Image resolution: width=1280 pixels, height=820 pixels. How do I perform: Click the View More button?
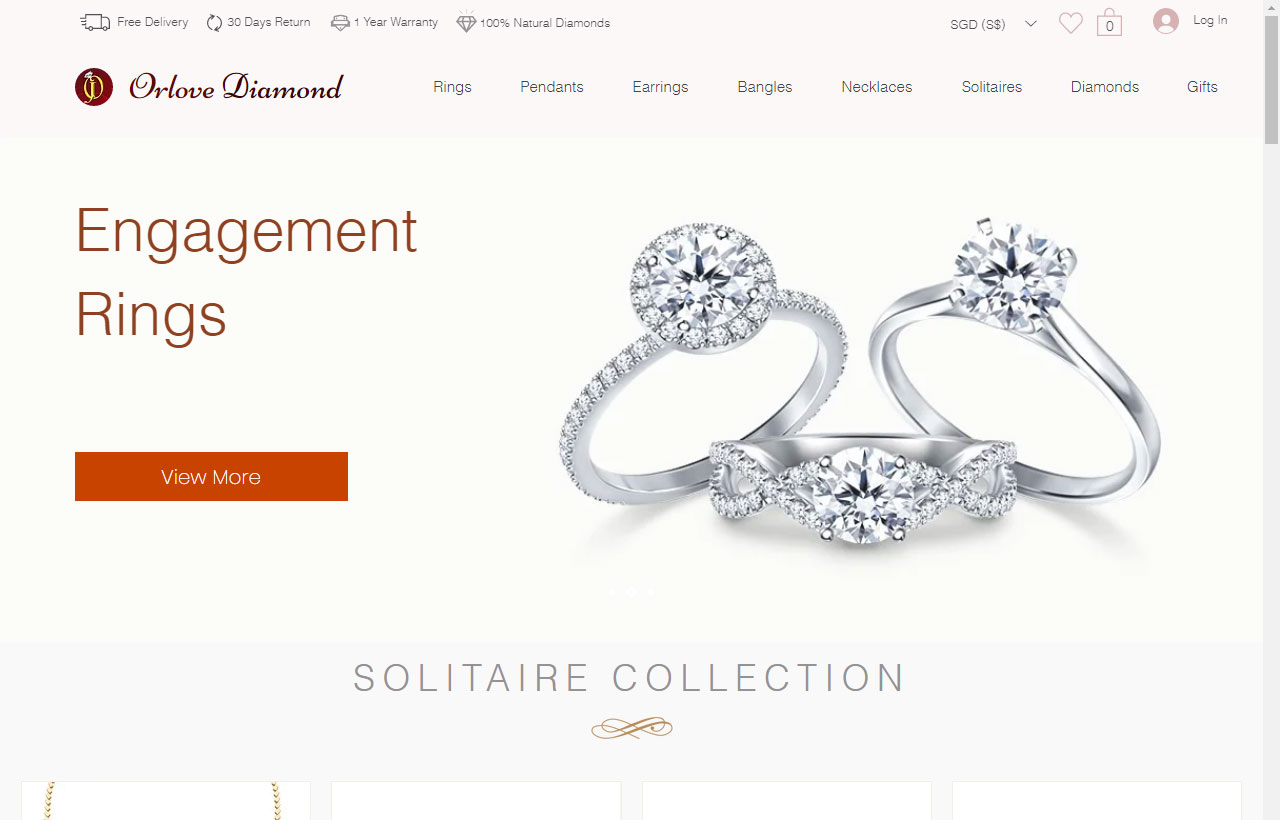[211, 476]
